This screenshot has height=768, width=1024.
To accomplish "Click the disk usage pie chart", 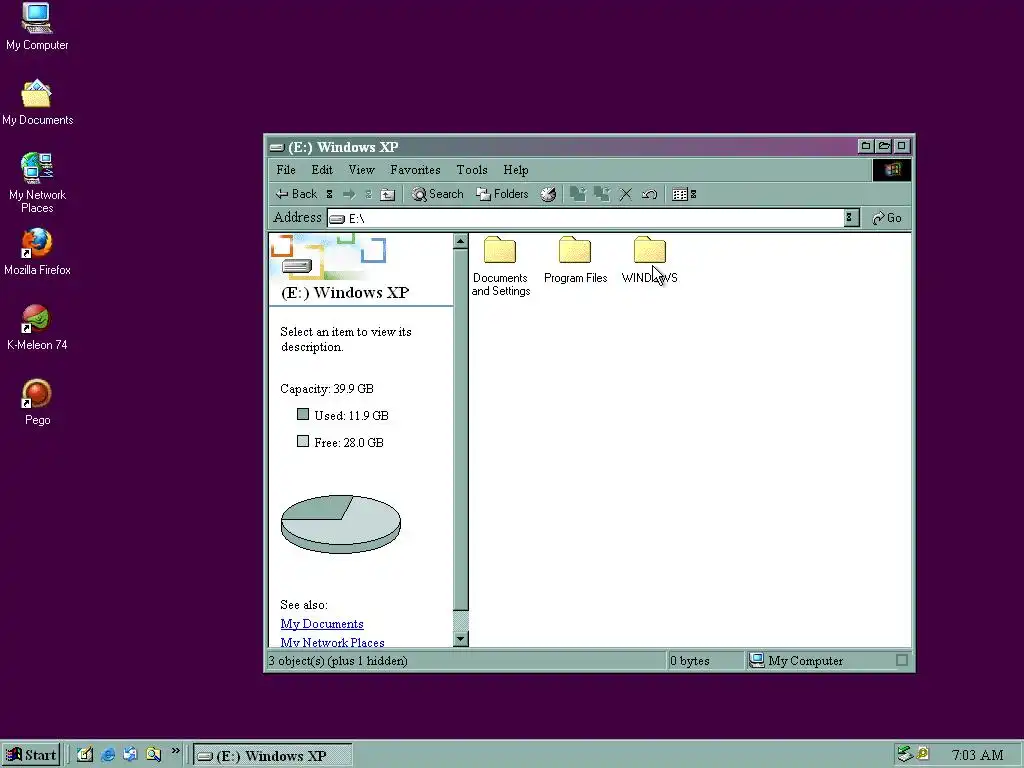I will [x=341, y=524].
